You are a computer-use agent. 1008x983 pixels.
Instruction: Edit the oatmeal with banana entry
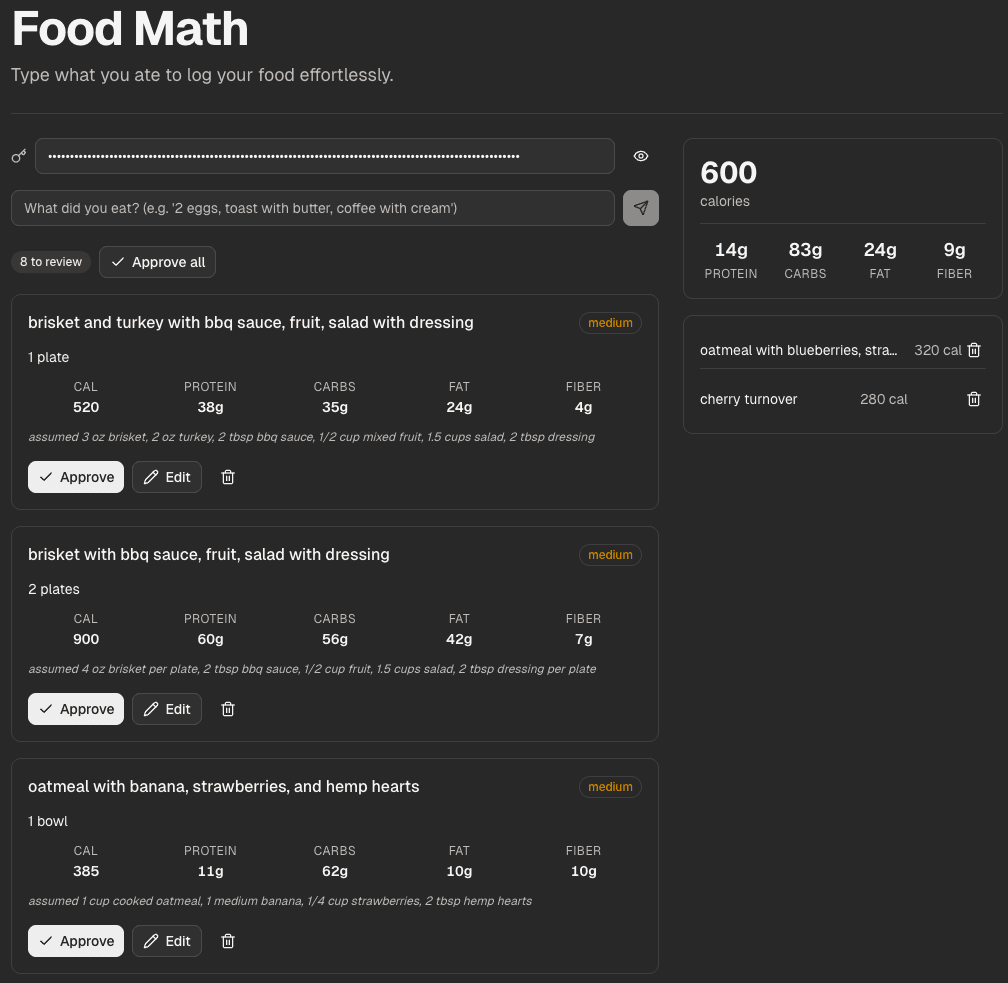pos(167,941)
